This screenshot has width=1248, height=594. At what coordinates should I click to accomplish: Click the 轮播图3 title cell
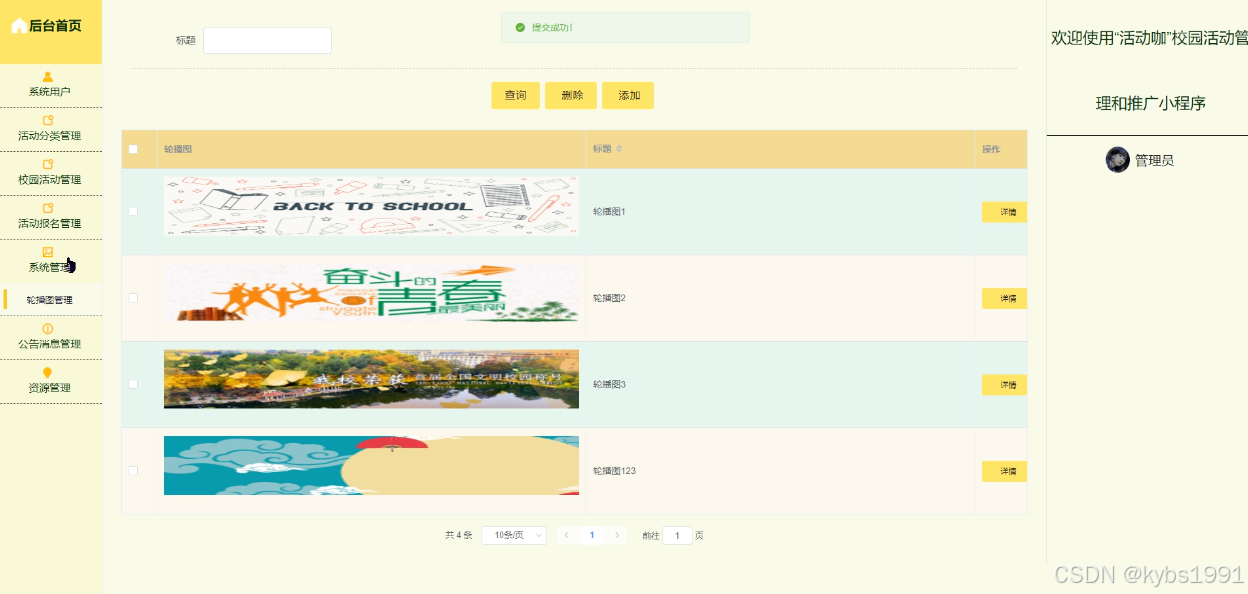[781, 384]
